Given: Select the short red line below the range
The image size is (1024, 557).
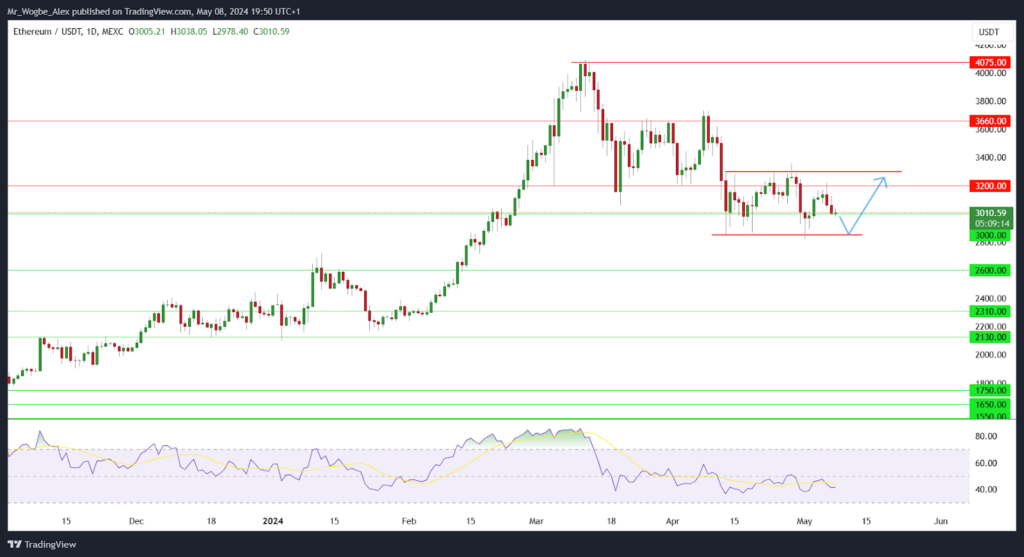Looking at the screenshot, I should 786,235.
